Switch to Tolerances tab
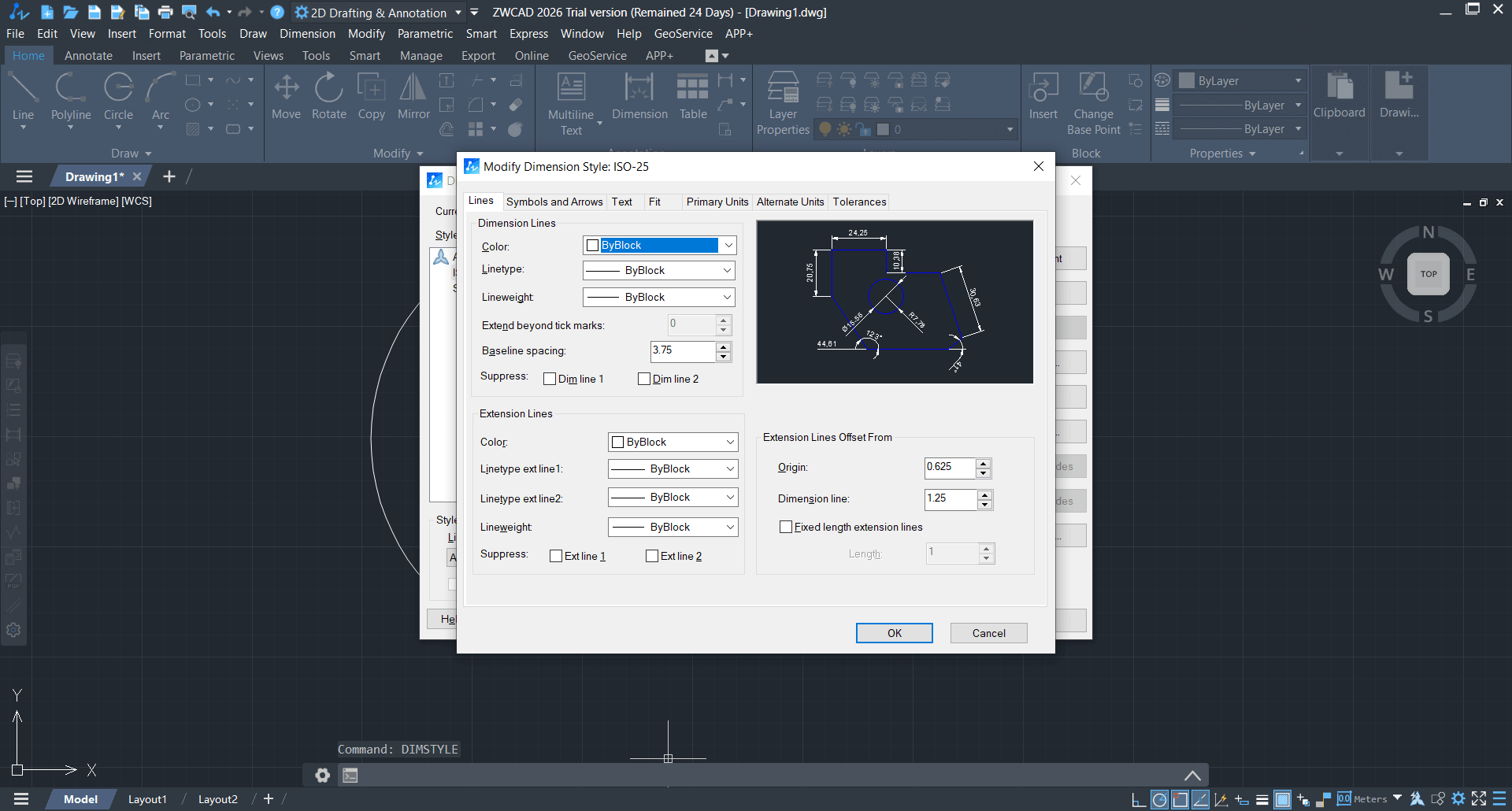The height and width of the screenshot is (811, 1512). [x=859, y=202]
